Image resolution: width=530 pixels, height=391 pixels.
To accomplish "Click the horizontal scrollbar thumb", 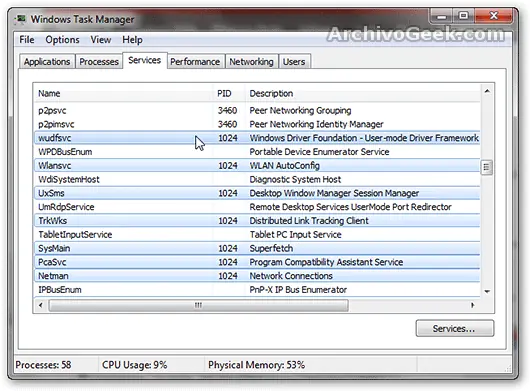I will (198, 305).
